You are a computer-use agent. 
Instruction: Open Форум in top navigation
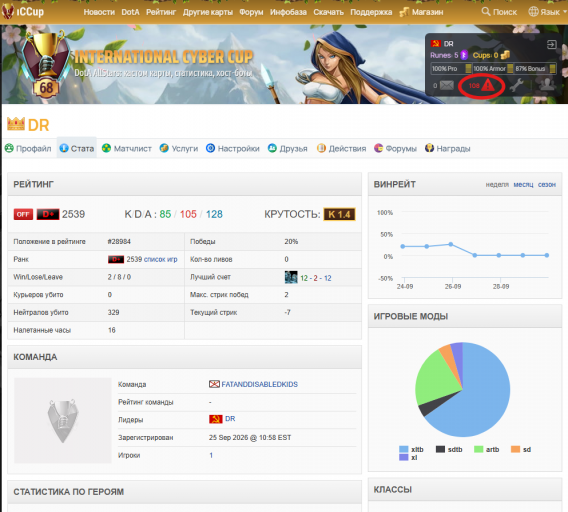(x=251, y=12)
